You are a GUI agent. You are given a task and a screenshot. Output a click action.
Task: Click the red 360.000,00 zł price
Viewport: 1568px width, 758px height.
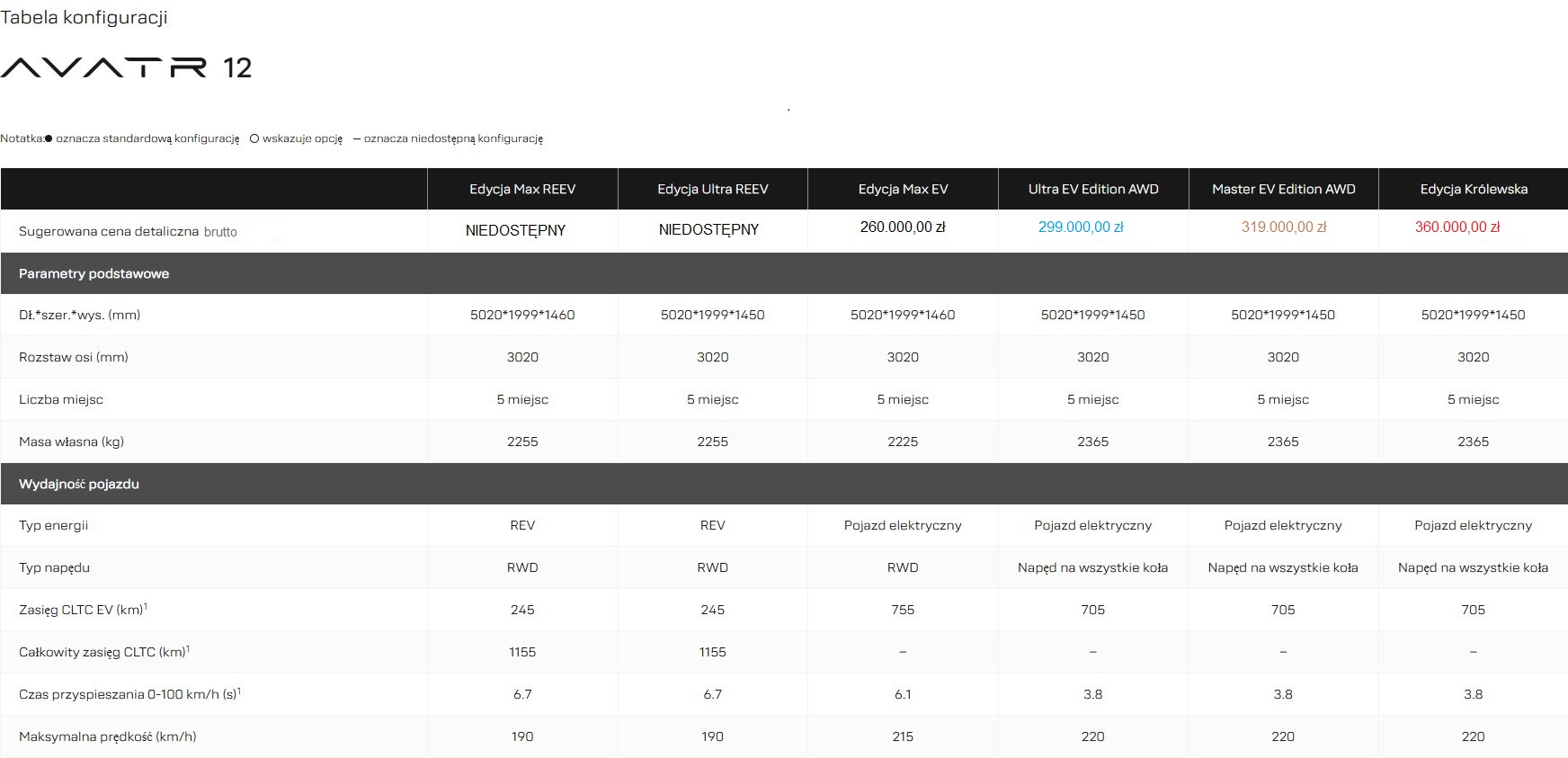[1457, 227]
